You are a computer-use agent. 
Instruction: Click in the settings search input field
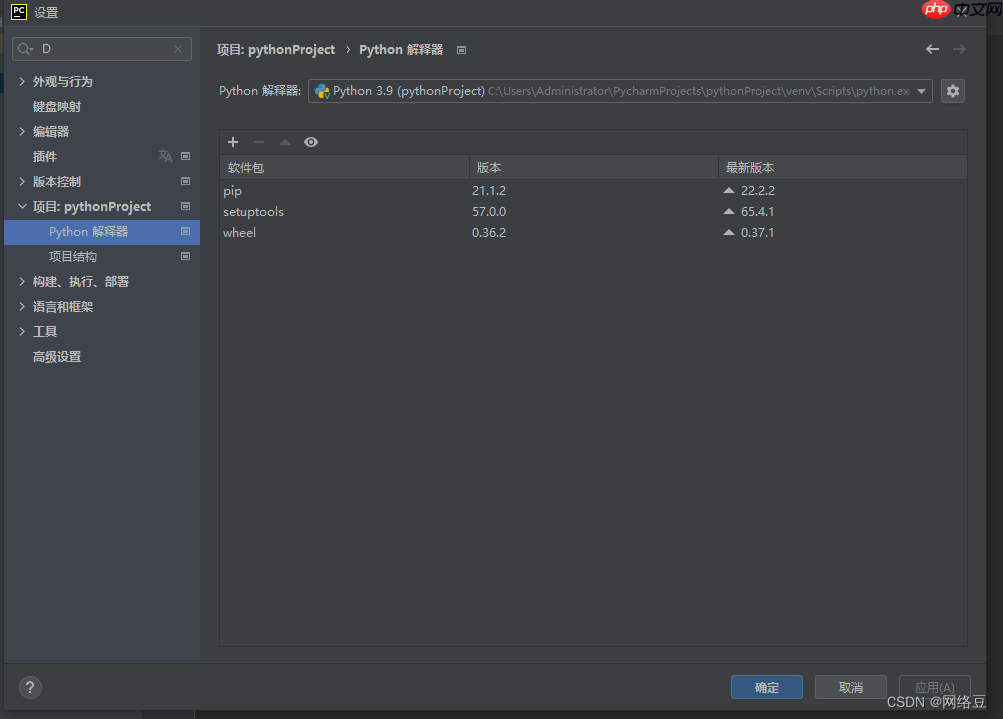105,48
